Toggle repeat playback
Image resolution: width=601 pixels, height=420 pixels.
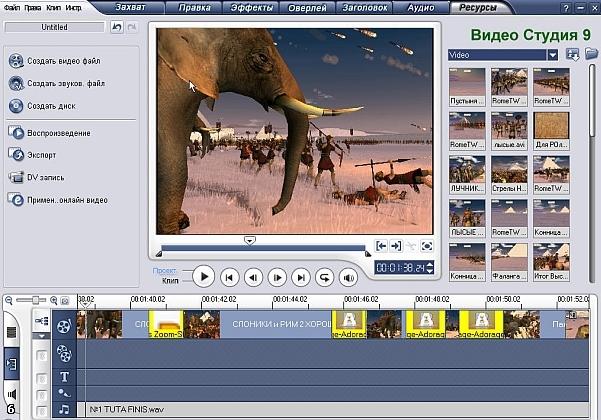tap(324, 277)
